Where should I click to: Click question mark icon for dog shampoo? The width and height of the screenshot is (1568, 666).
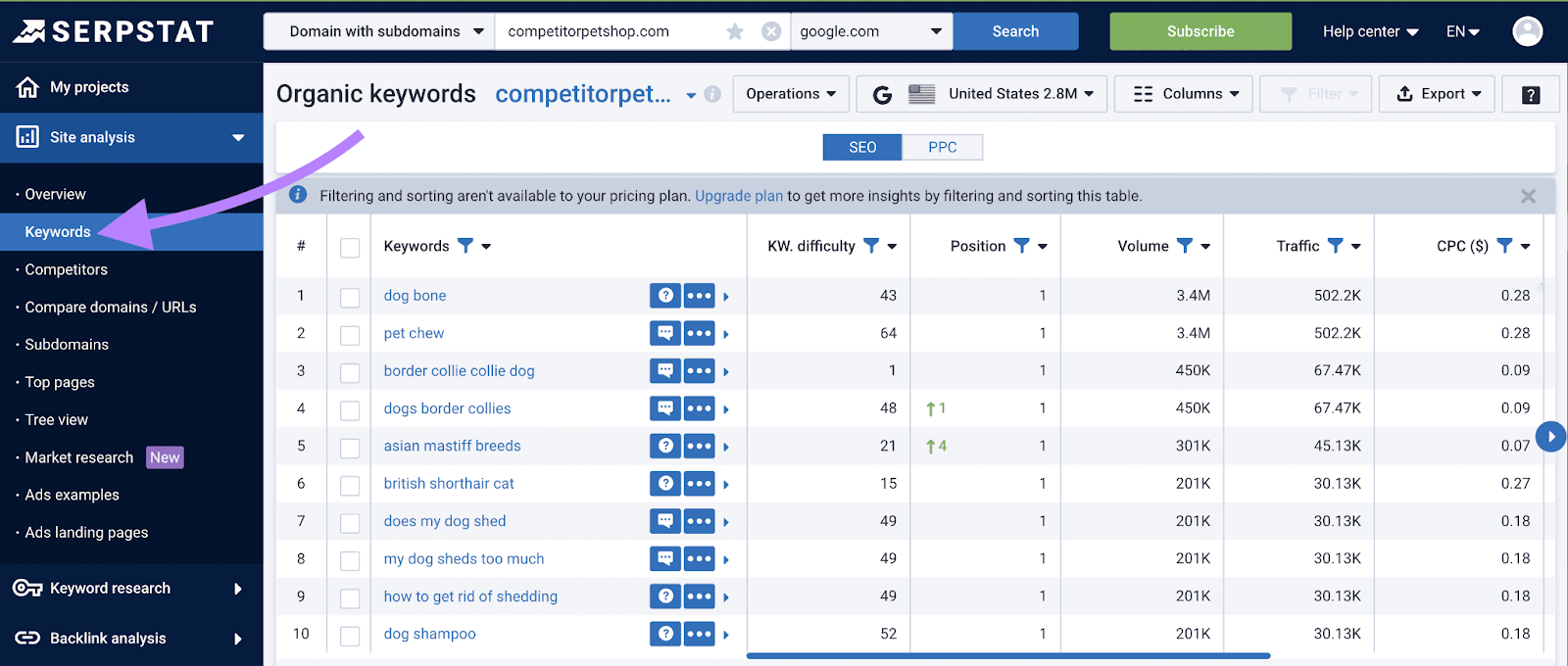point(665,634)
